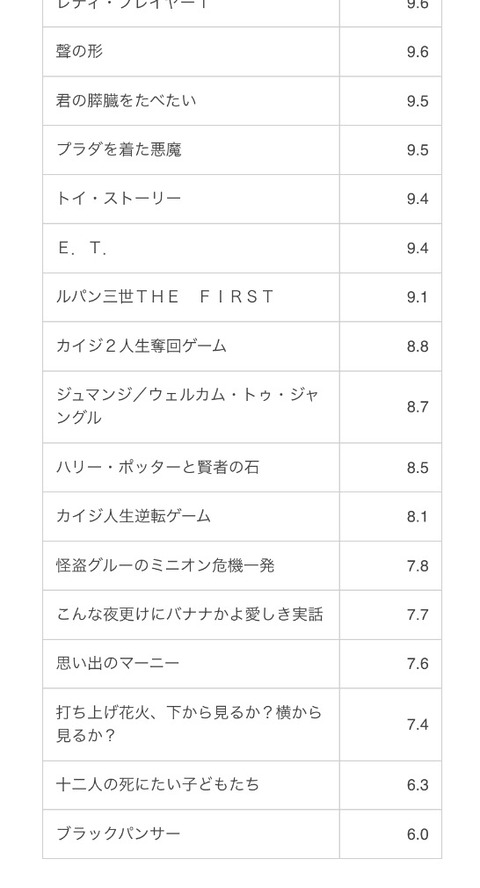Select こんな夜更けにバナナかよ愛しき実話 row
Screen dimensions: 480x888
click(242, 614)
